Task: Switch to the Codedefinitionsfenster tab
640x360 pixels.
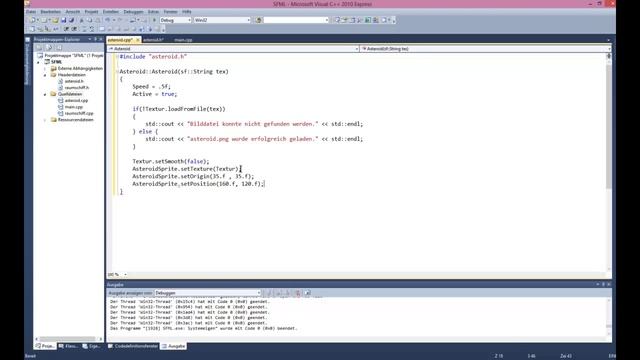Action: [133, 346]
